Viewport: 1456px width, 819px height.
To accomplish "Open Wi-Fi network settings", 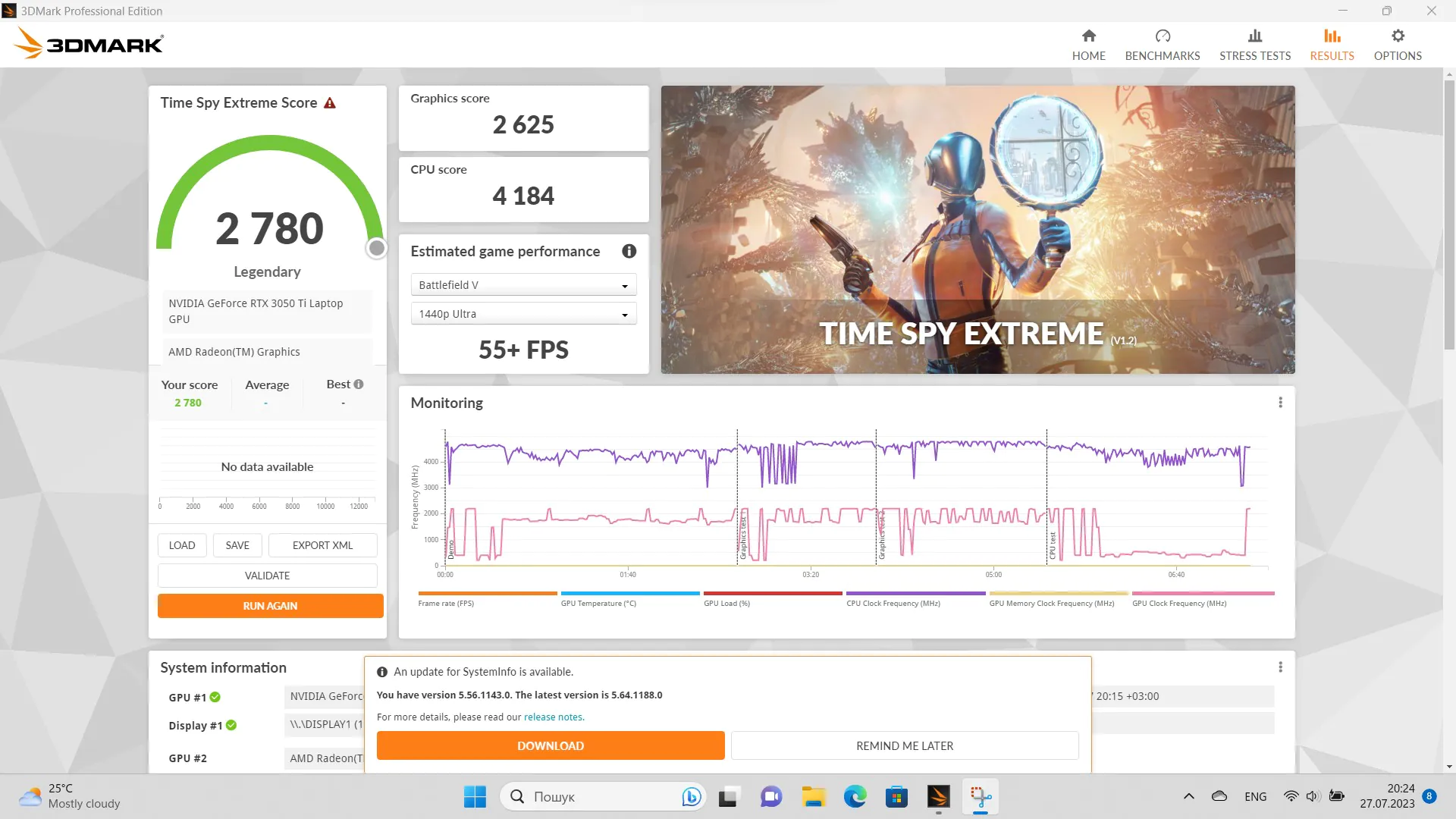I will 1290,796.
